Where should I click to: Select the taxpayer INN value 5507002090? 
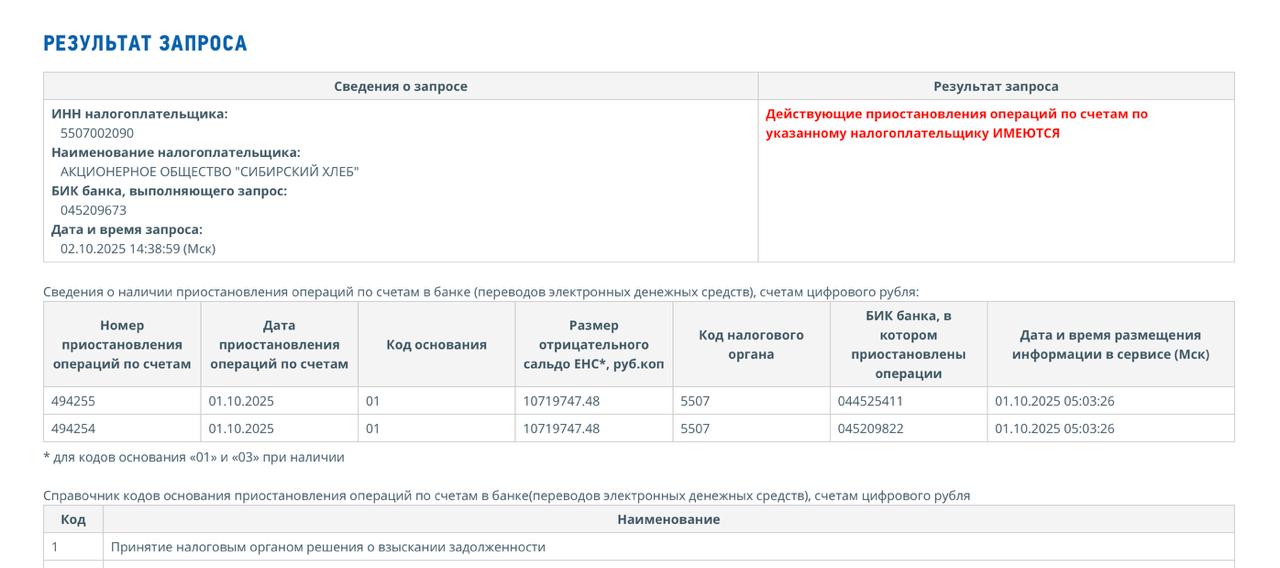(x=97, y=133)
